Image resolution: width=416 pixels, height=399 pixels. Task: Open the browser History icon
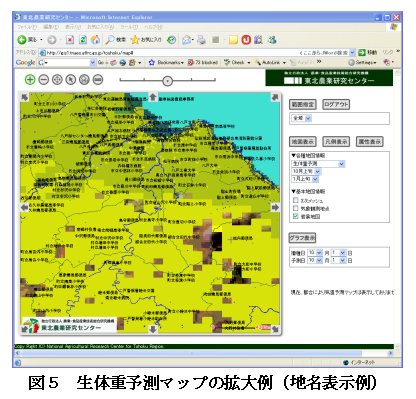(x=172, y=40)
